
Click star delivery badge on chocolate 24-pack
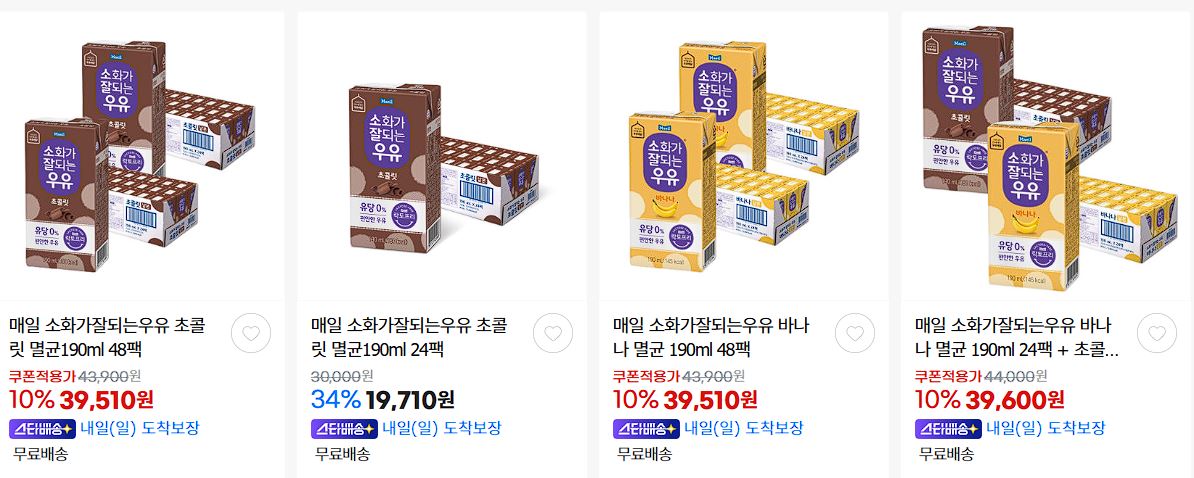[344, 429]
